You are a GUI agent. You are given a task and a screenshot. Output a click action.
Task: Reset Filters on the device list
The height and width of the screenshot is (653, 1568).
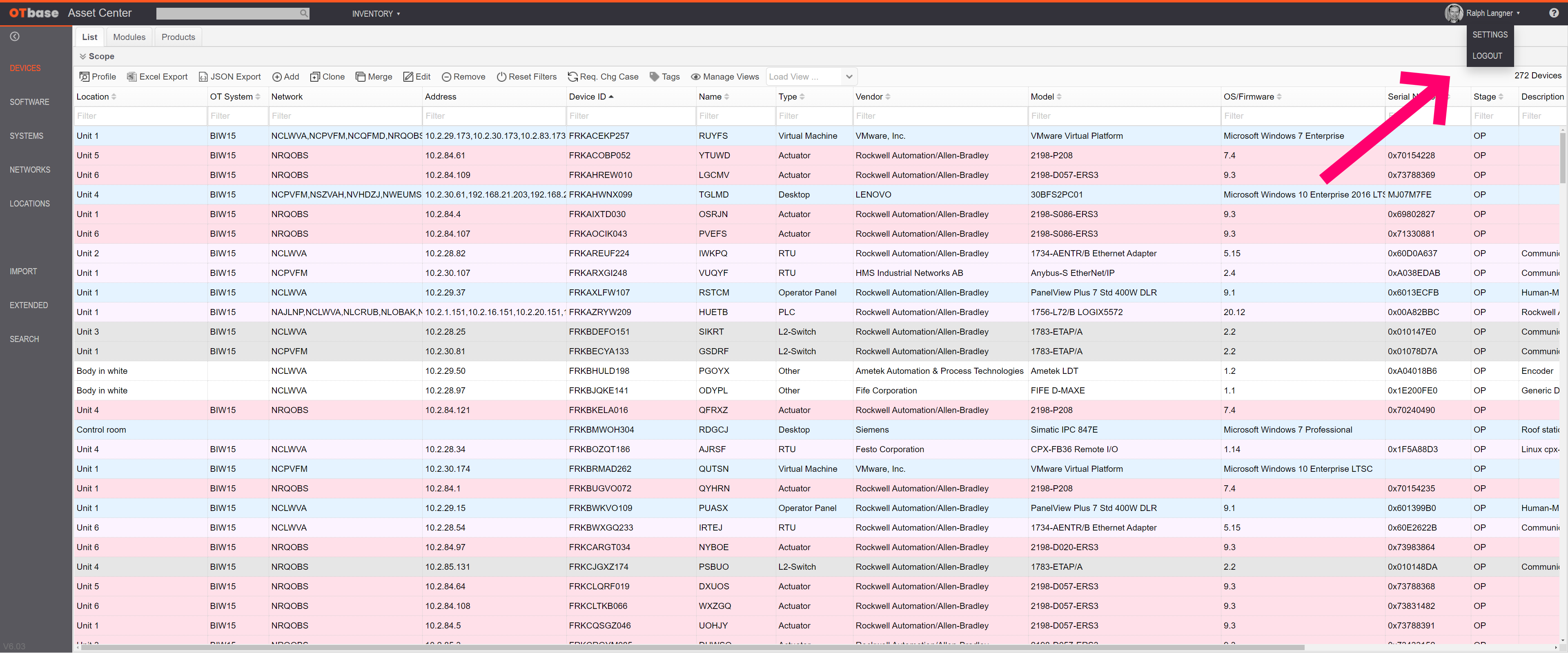click(526, 77)
